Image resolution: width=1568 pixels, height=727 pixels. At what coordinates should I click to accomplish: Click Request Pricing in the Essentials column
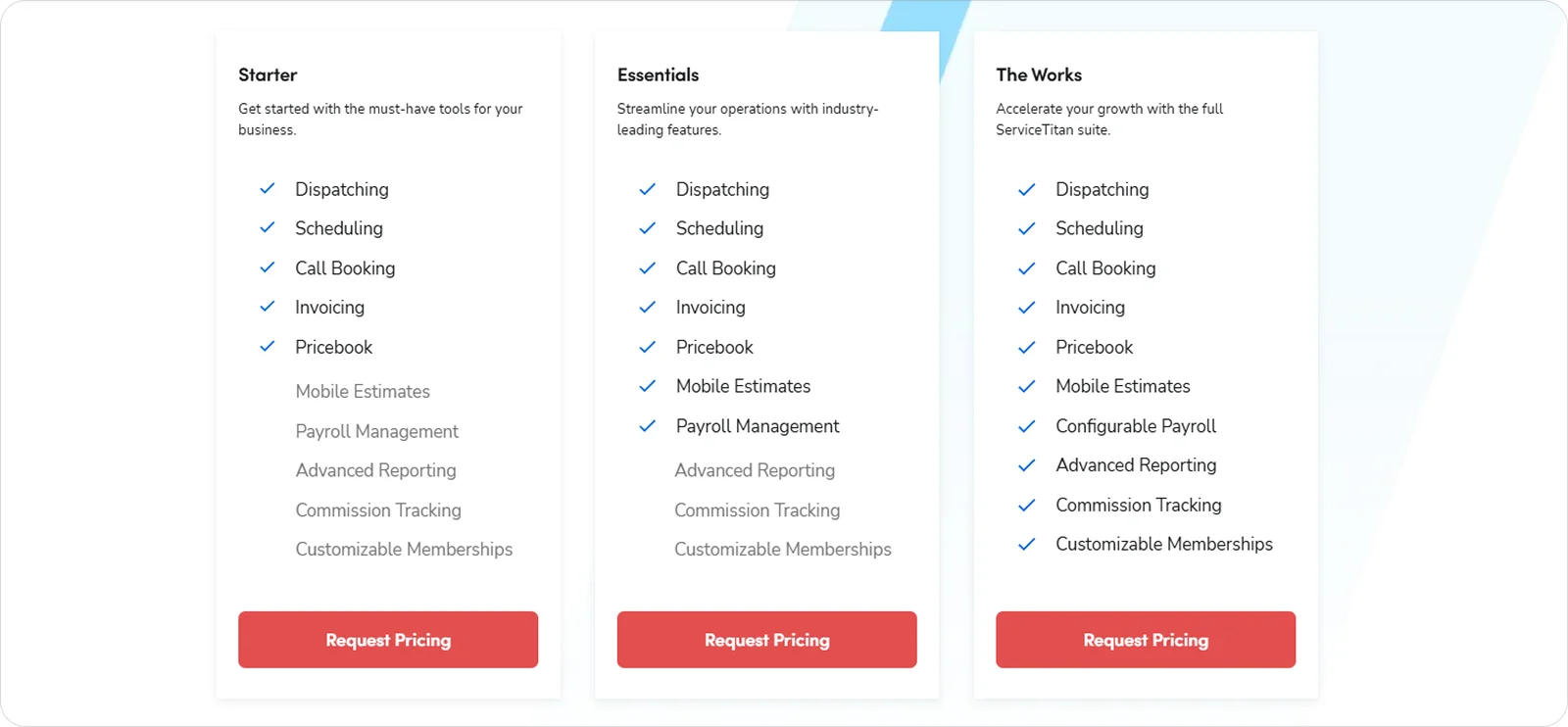(765, 640)
